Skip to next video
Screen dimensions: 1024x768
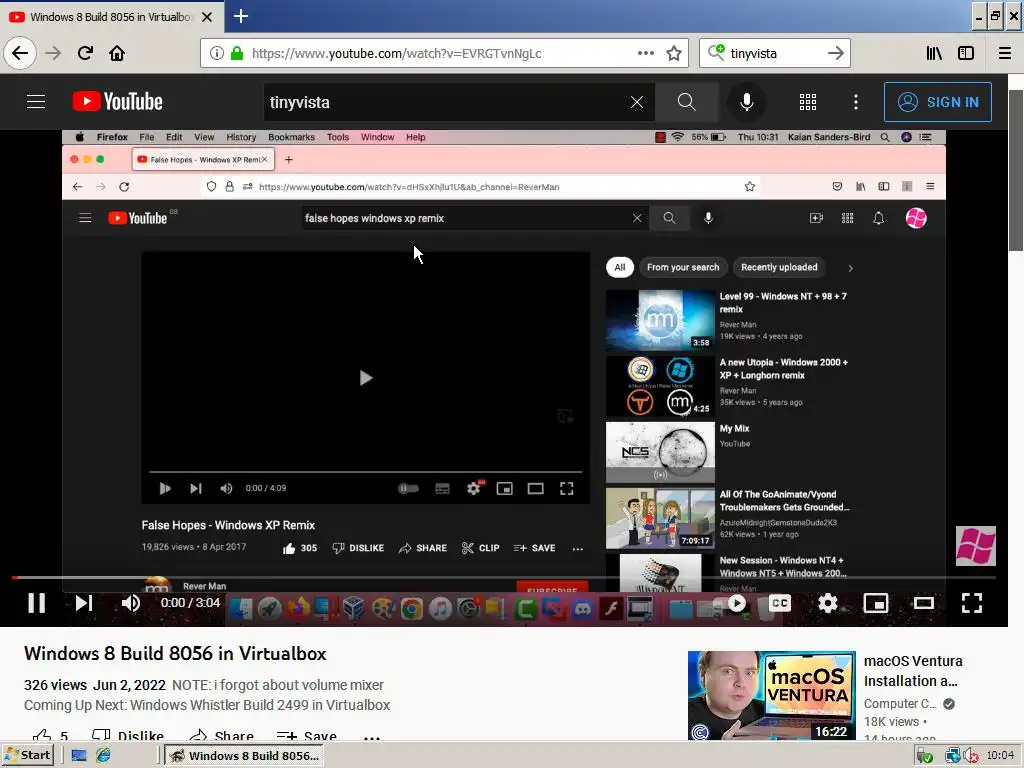(x=84, y=603)
